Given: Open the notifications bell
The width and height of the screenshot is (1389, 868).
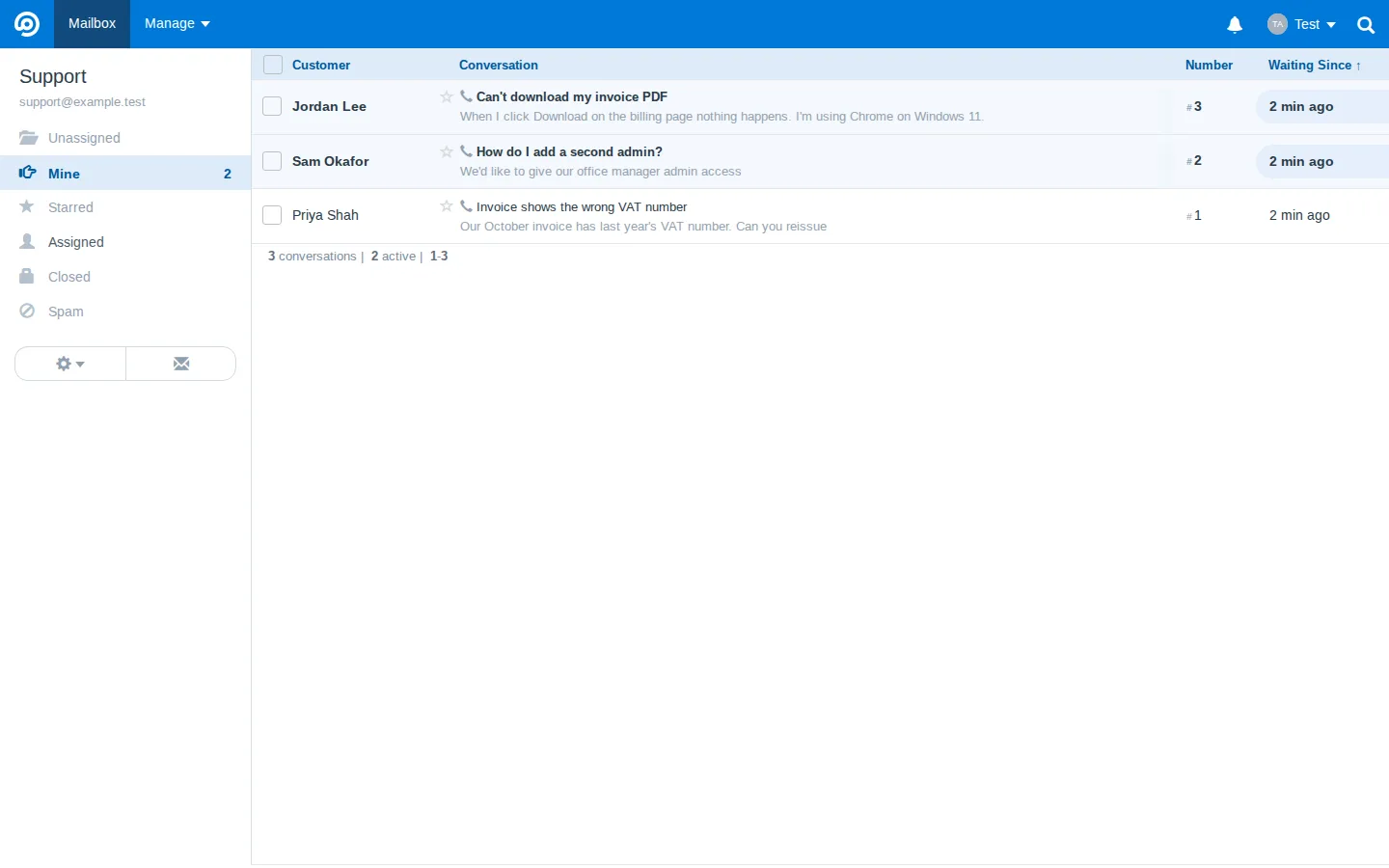Looking at the screenshot, I should click(x=1235, y=25).
